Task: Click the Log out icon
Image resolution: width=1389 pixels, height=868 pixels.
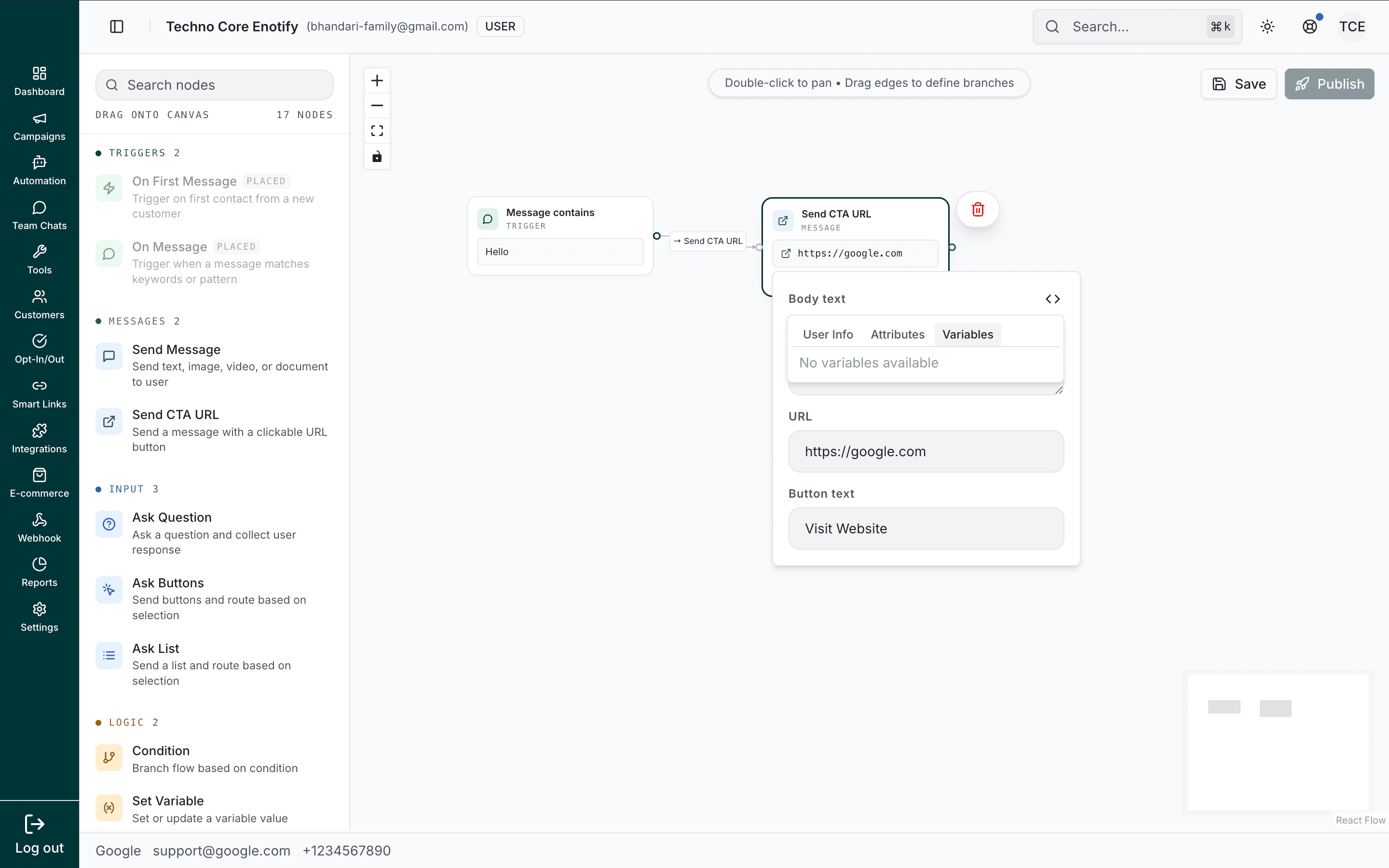Action: coord(34,825)
